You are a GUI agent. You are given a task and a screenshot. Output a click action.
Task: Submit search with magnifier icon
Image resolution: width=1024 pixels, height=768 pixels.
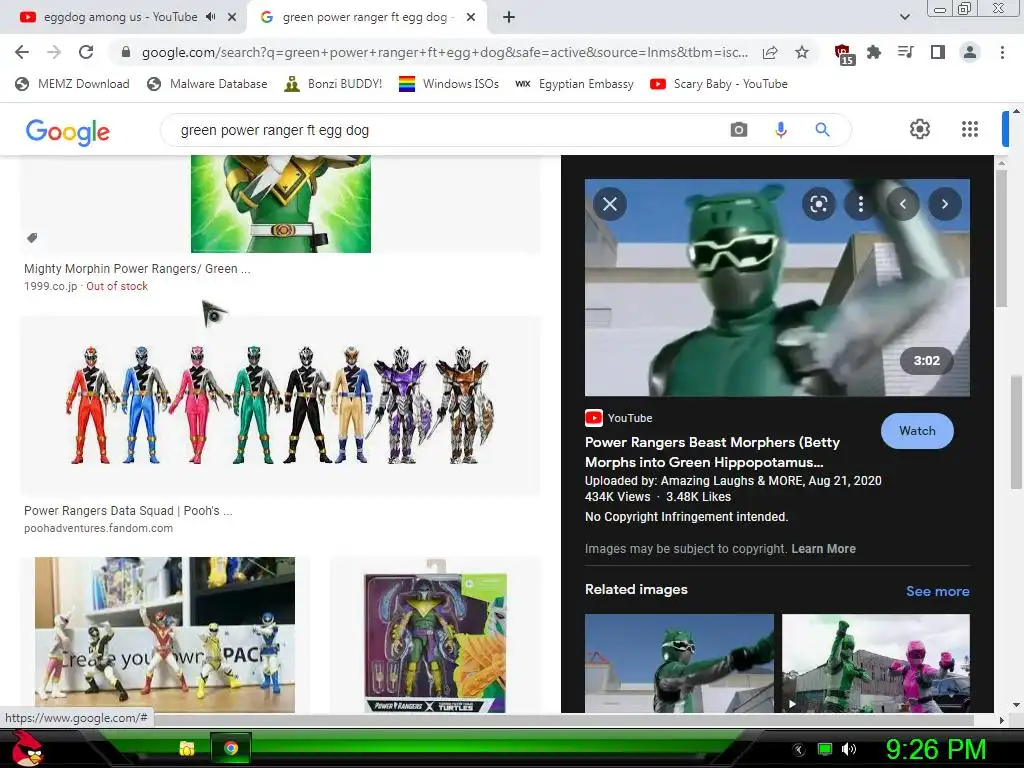[822, 130]
